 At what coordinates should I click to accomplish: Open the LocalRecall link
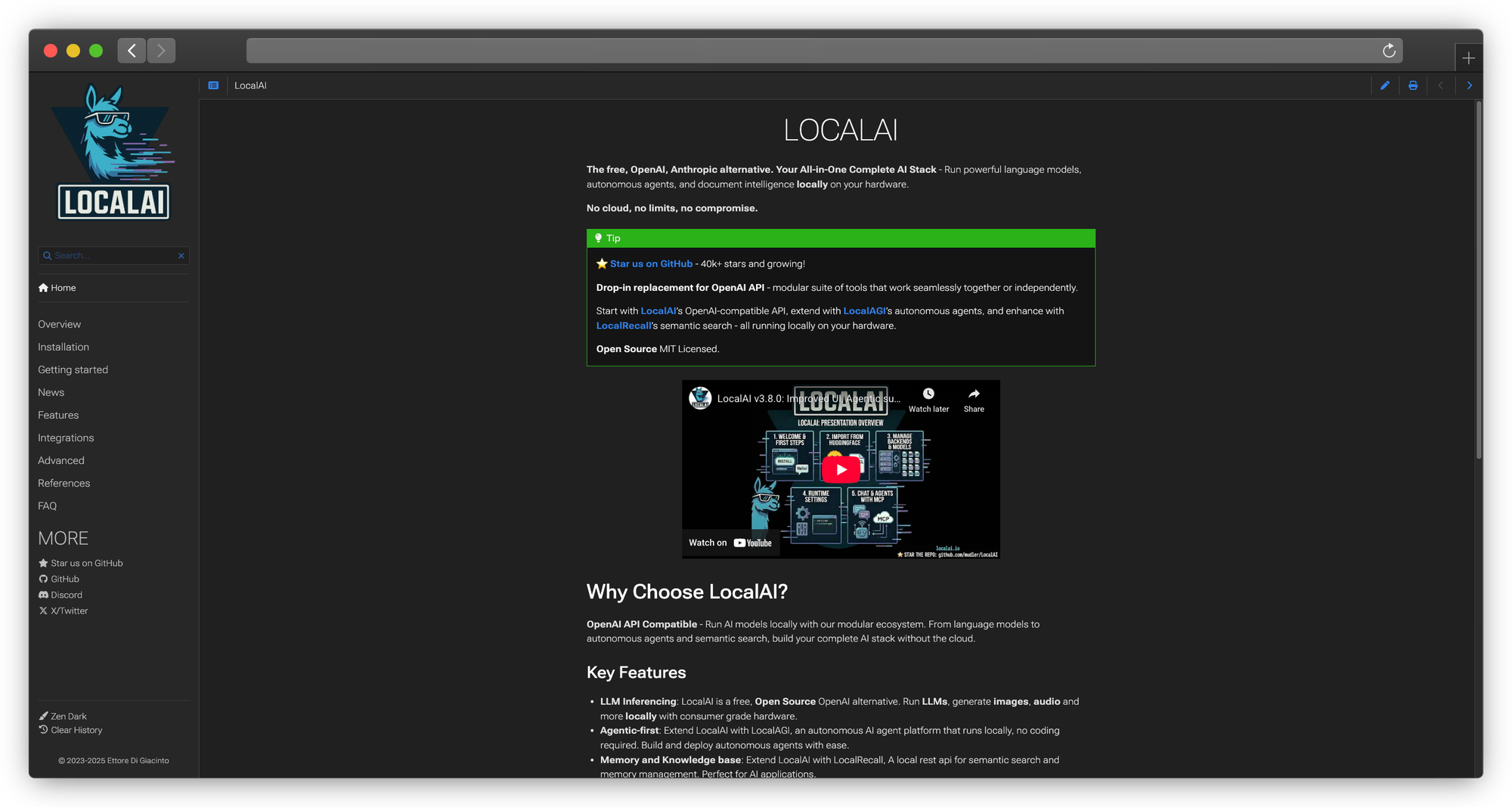(623, 326)
